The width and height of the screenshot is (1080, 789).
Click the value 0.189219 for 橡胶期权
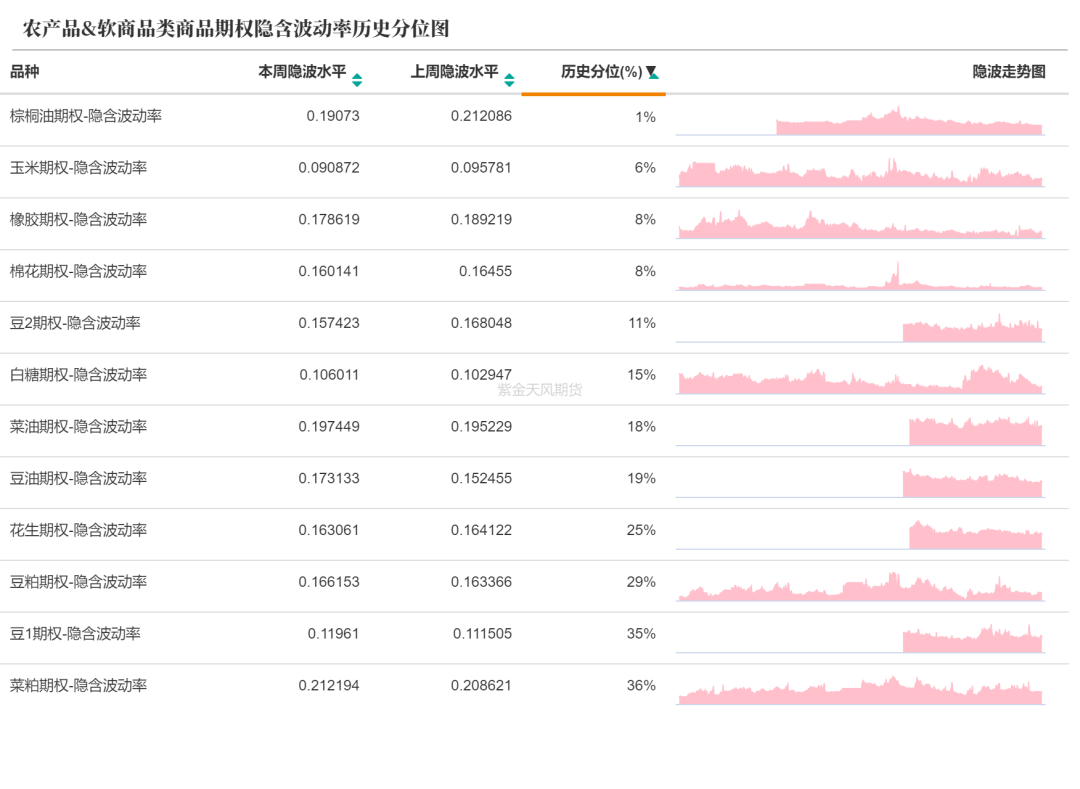(x=481, y=219)
